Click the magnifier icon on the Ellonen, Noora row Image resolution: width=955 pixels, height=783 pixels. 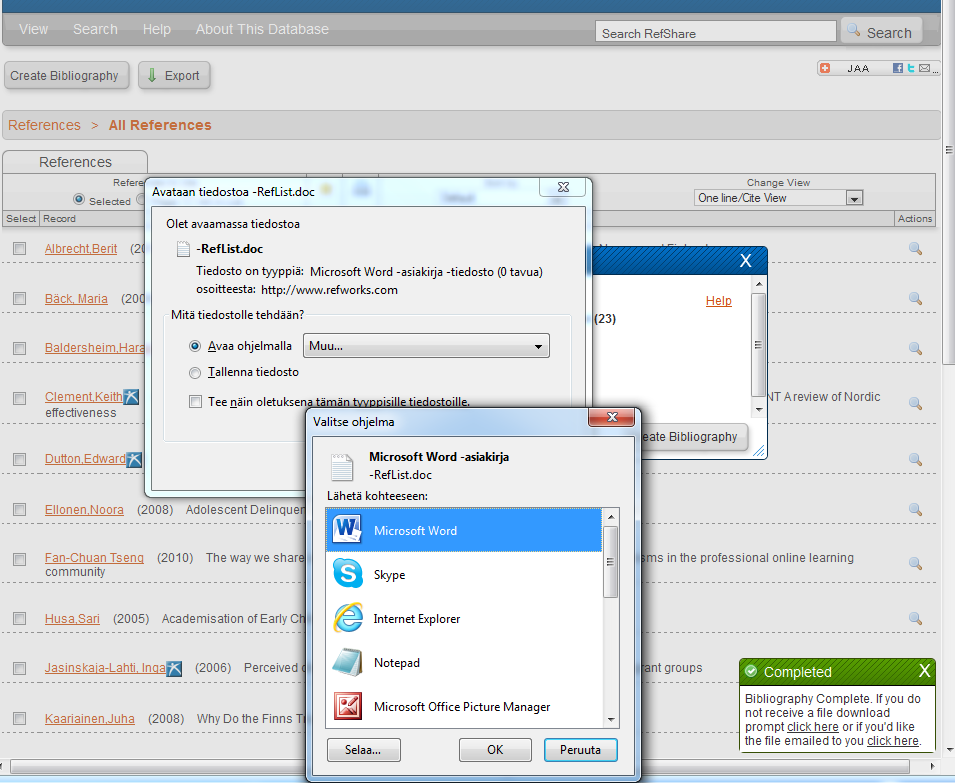pos(915,509)
